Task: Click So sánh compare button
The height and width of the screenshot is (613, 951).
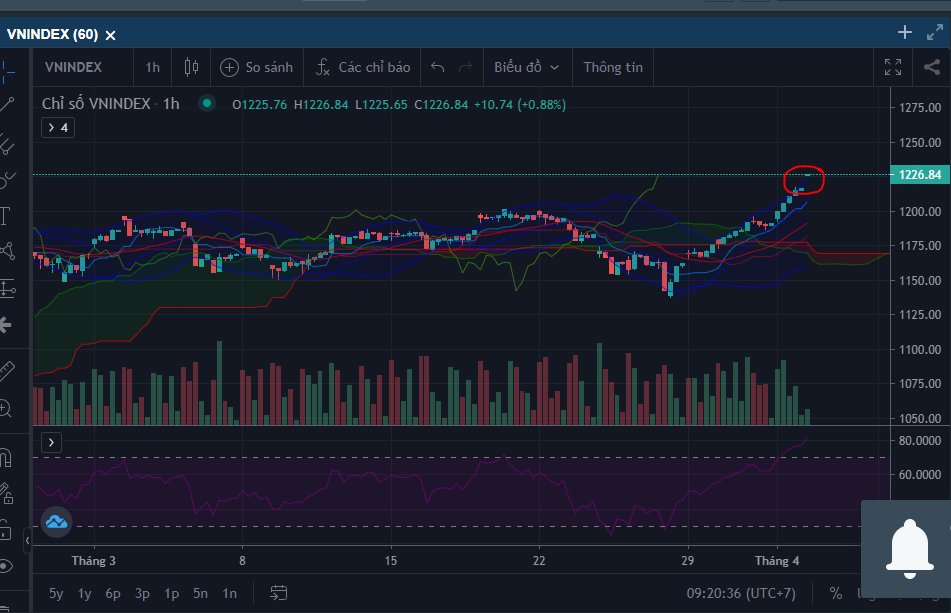Action: click(x=257, y=67)
